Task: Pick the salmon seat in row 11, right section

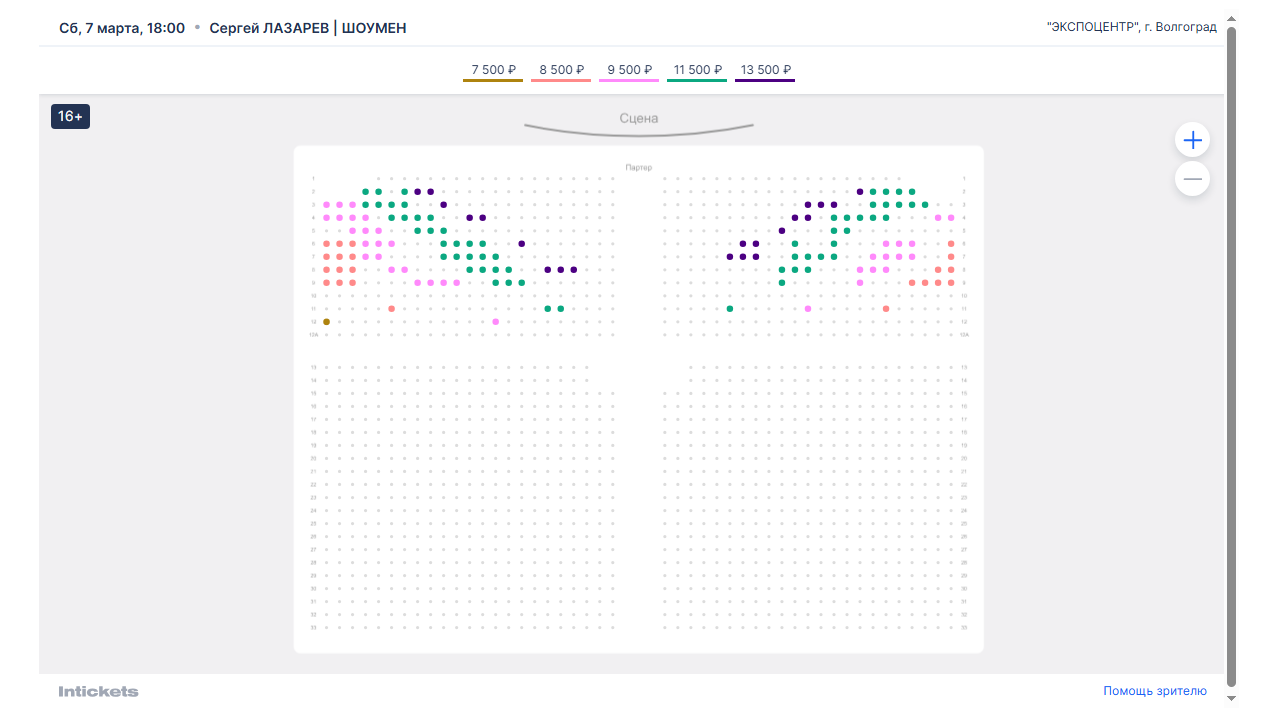Action: coord(886,309)
